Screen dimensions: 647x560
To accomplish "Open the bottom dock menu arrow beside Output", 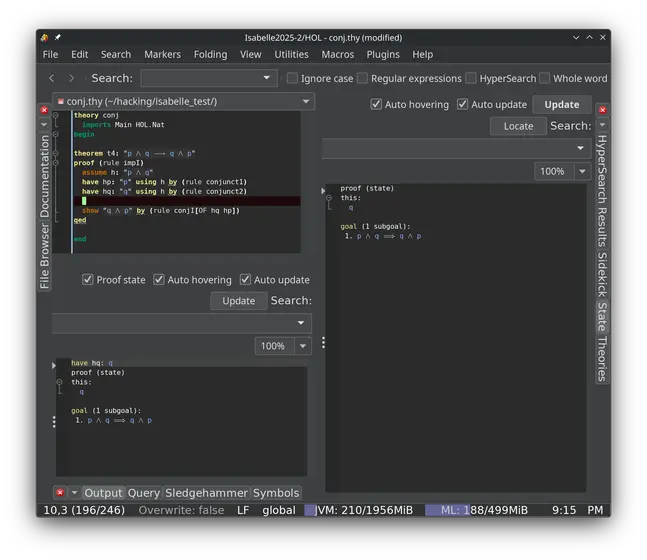I will tap(74, 492).
